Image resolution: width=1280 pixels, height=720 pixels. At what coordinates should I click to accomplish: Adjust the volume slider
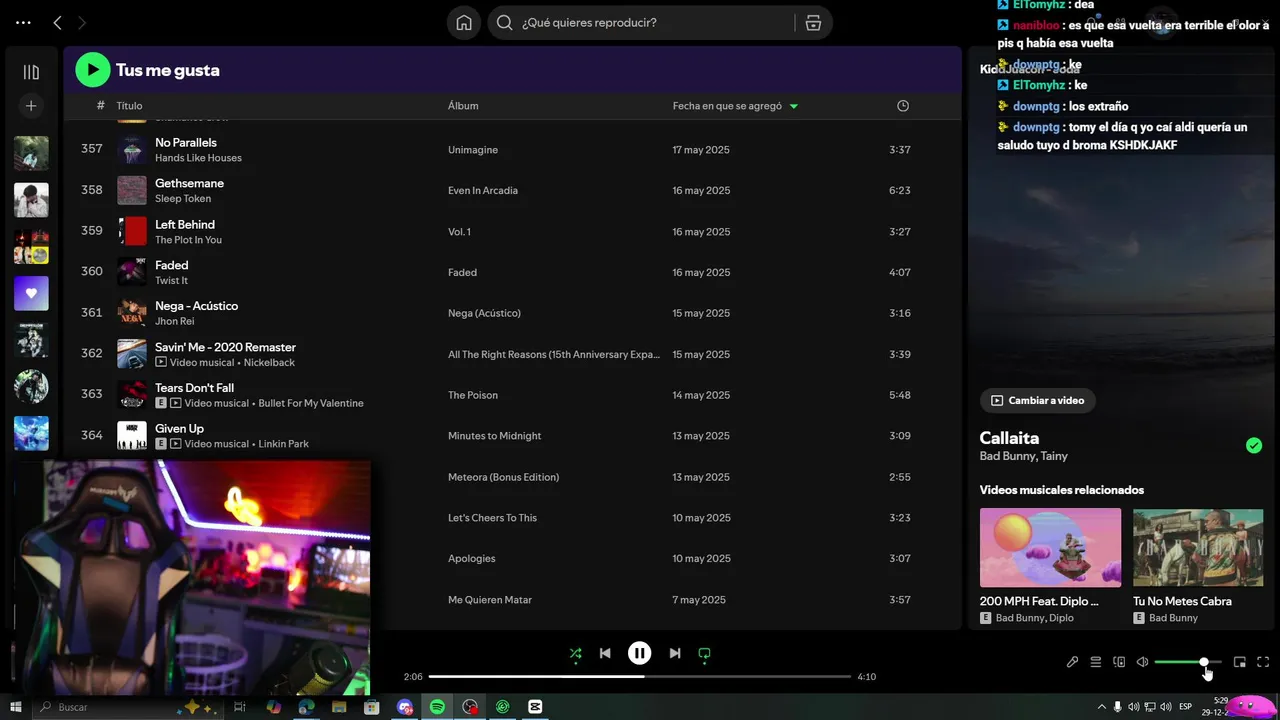(1188, 662)
